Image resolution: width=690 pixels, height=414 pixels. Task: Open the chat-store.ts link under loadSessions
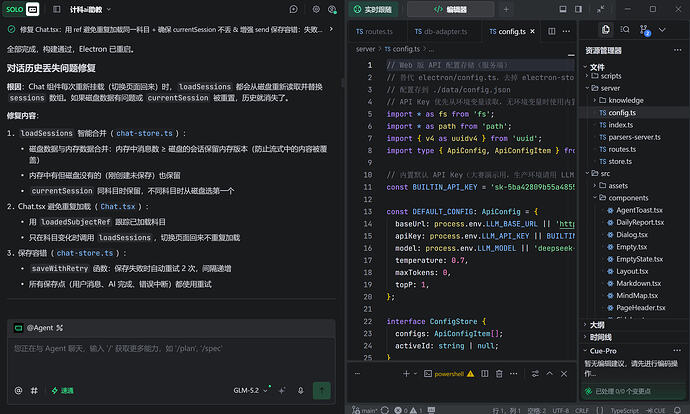pos(144,133)
